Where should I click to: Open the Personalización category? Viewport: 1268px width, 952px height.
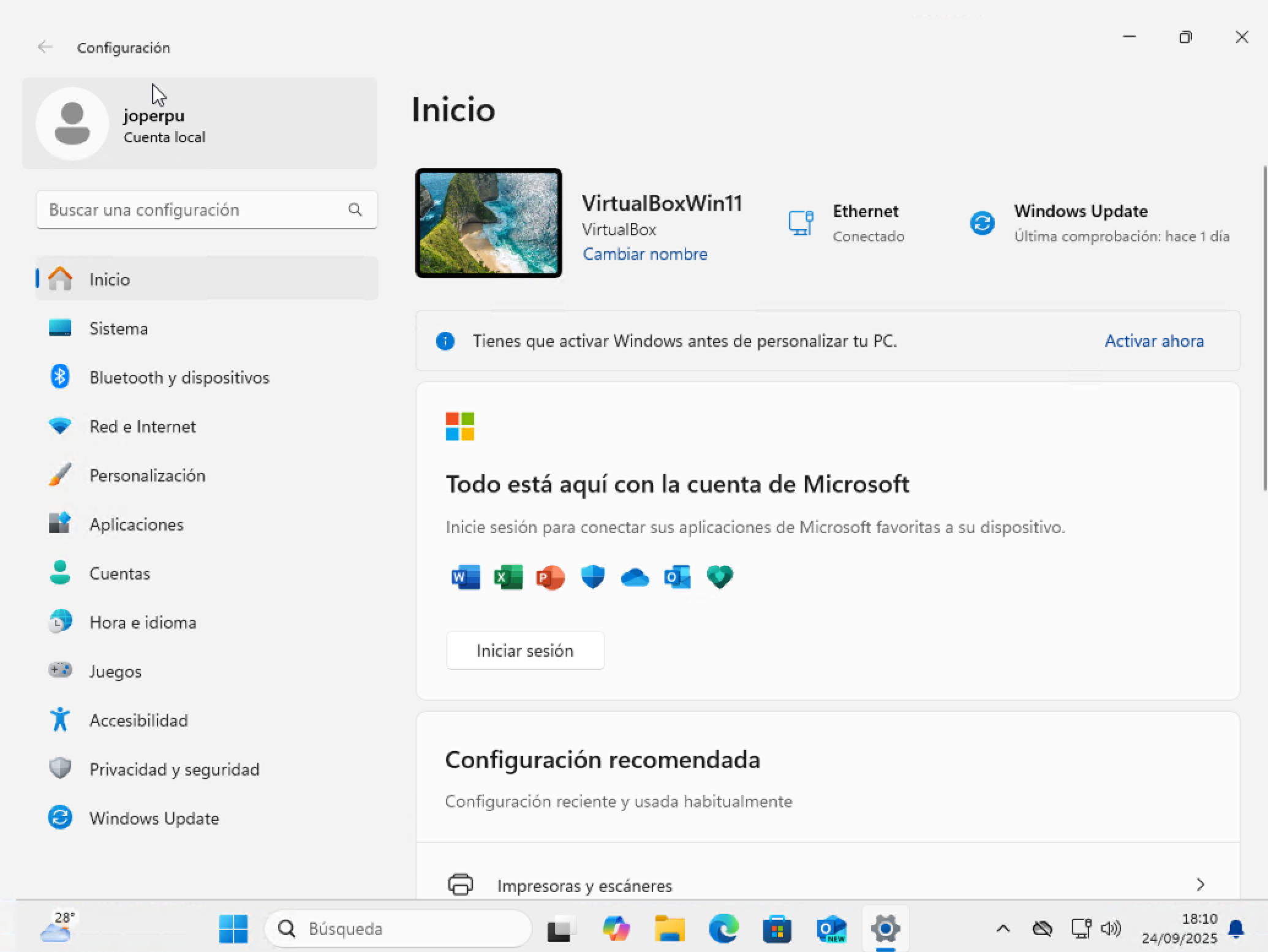coord(207,475)
